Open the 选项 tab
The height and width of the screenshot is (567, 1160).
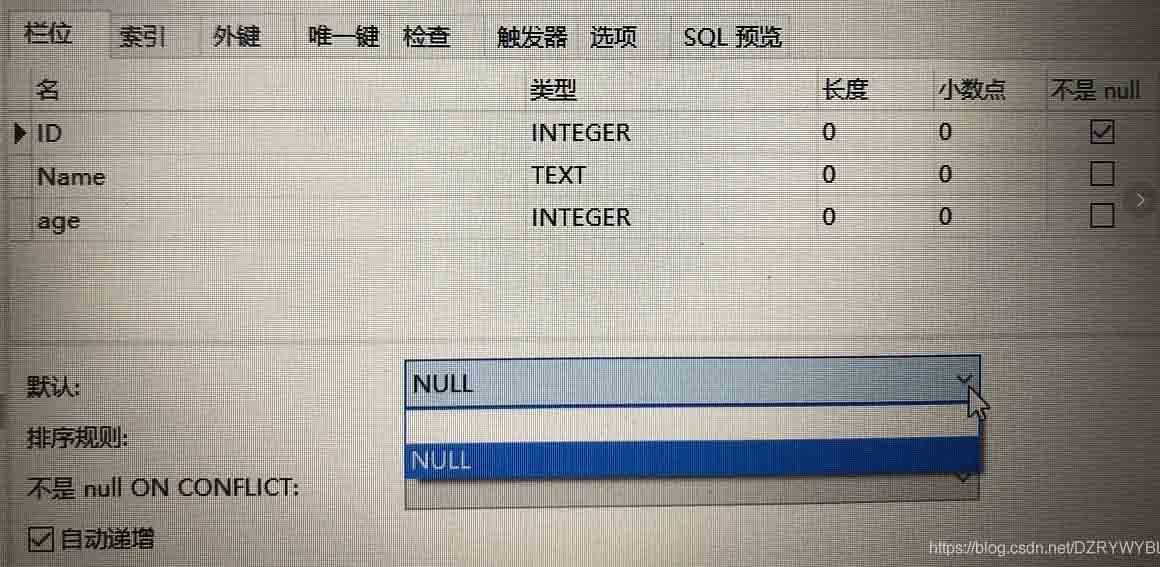pyautogui.click(x=613, y=36)
